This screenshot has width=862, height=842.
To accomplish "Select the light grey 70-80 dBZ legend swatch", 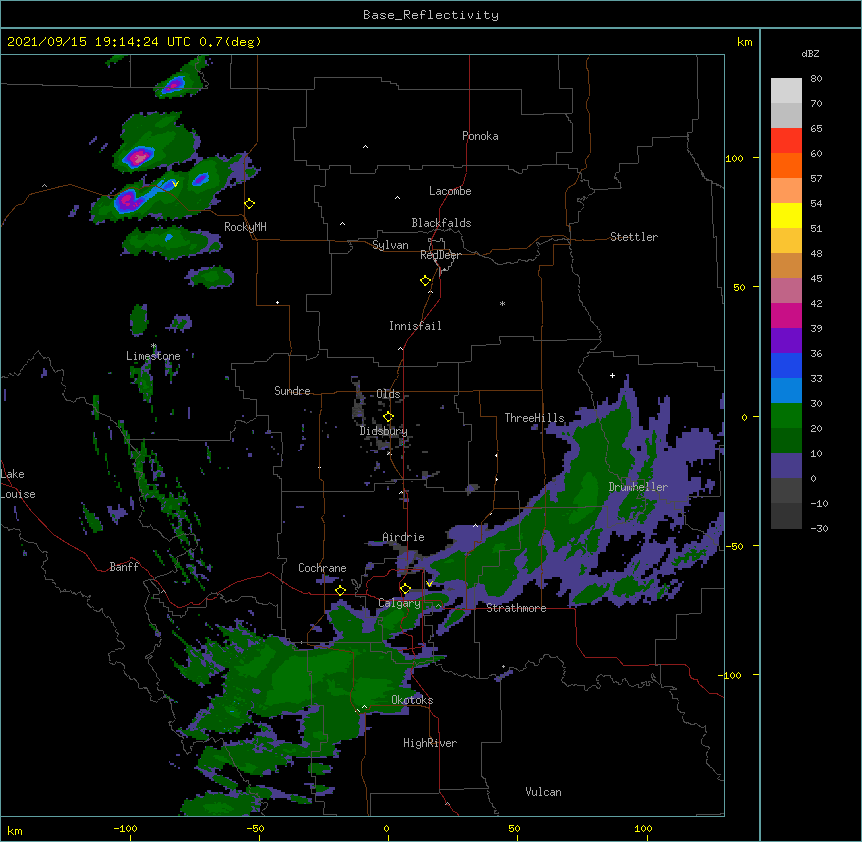I will pos(786,90).
